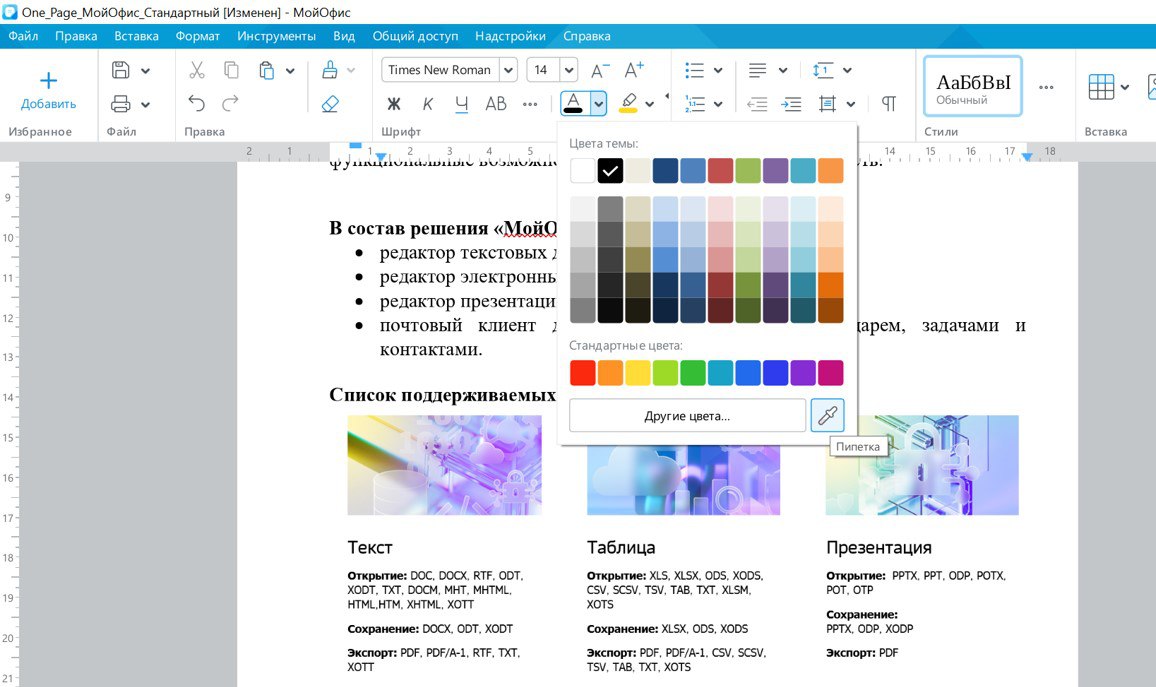This screenshot has width=1156, height=687.
Task: Click the print icon
Action: coord(121,103)
